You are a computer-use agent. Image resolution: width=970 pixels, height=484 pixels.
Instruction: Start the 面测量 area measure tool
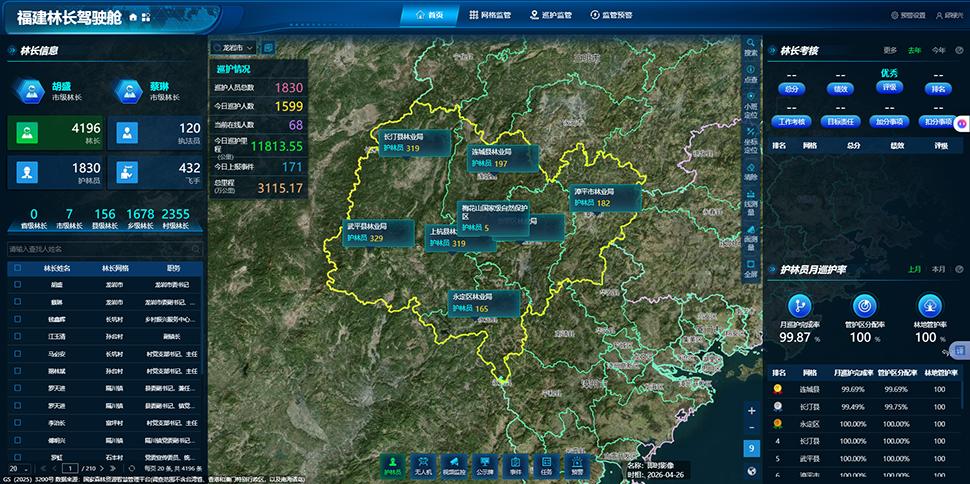click(751, 238)
